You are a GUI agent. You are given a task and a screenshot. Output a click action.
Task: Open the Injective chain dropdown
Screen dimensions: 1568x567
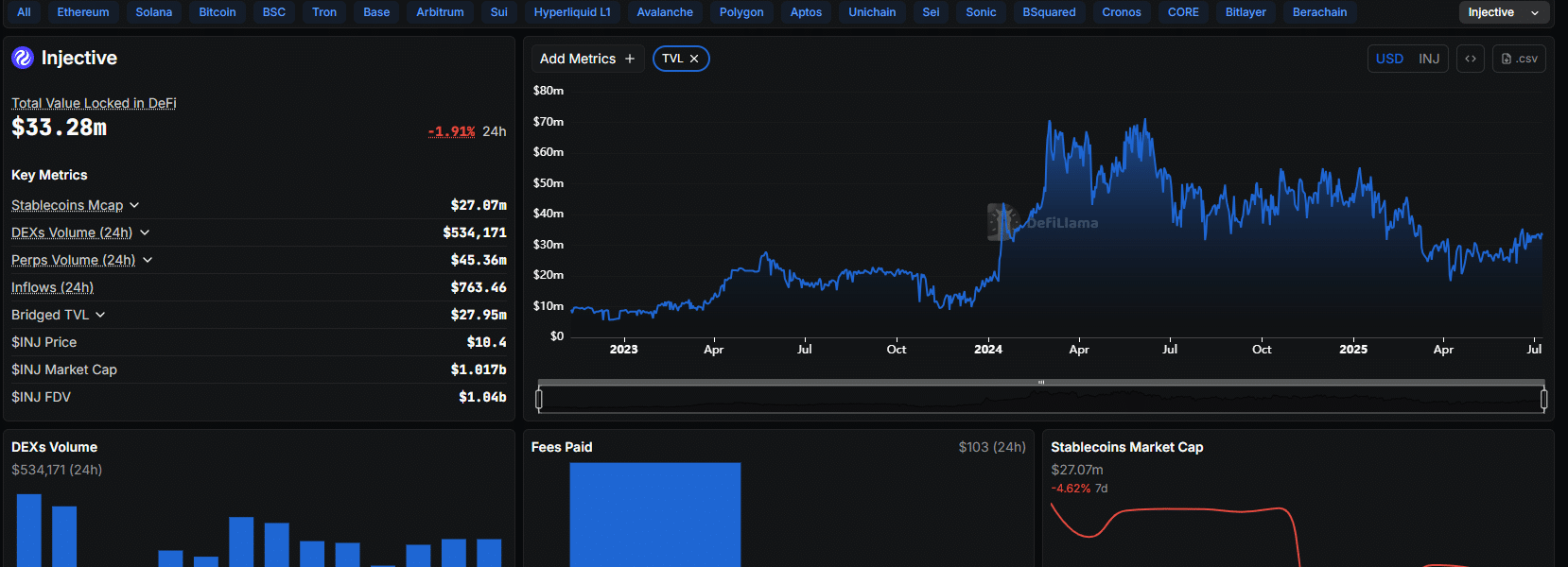point(1504,12)
